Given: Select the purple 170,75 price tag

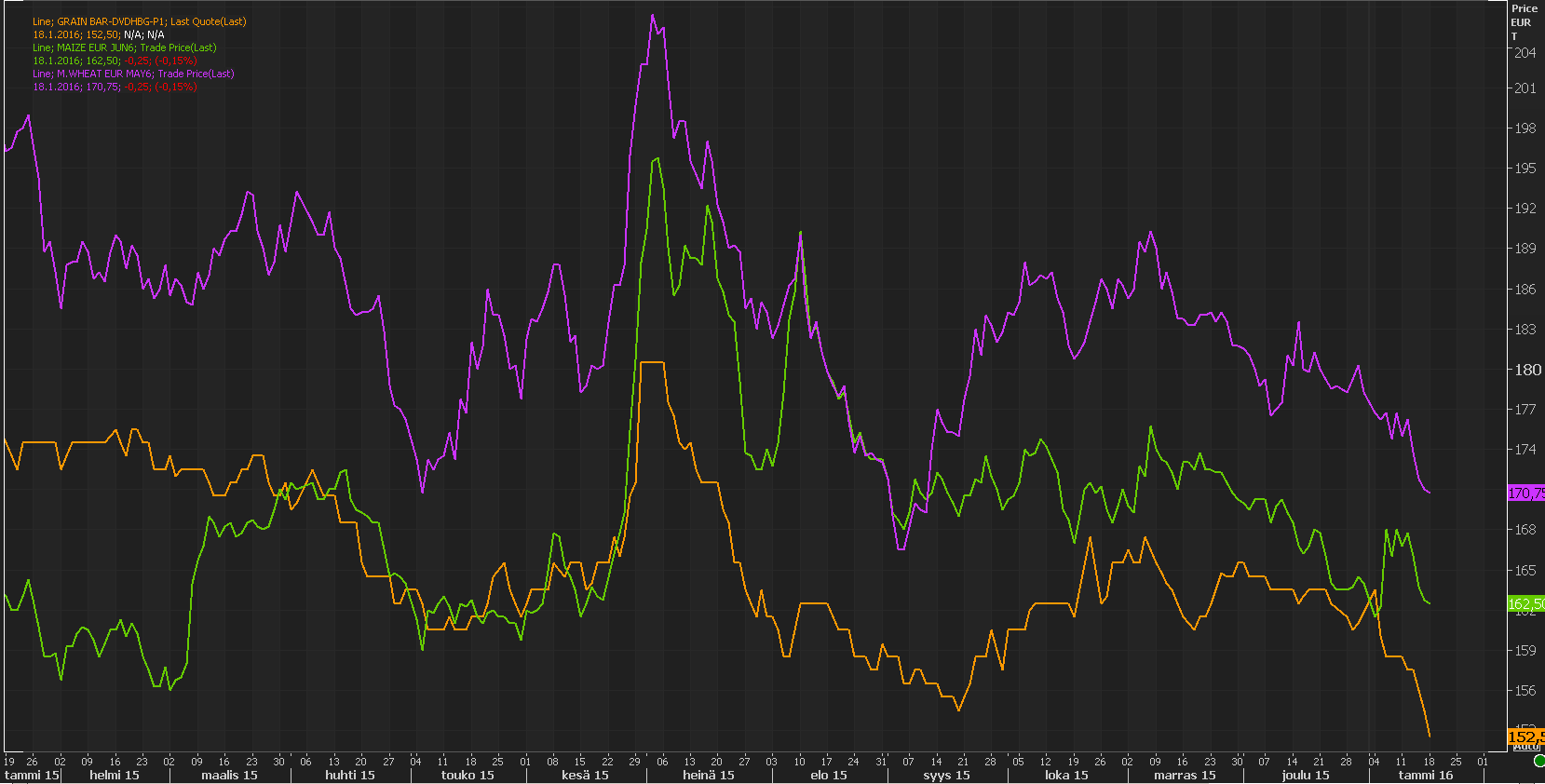Looking at the screenshot, I should point(1526,493).
